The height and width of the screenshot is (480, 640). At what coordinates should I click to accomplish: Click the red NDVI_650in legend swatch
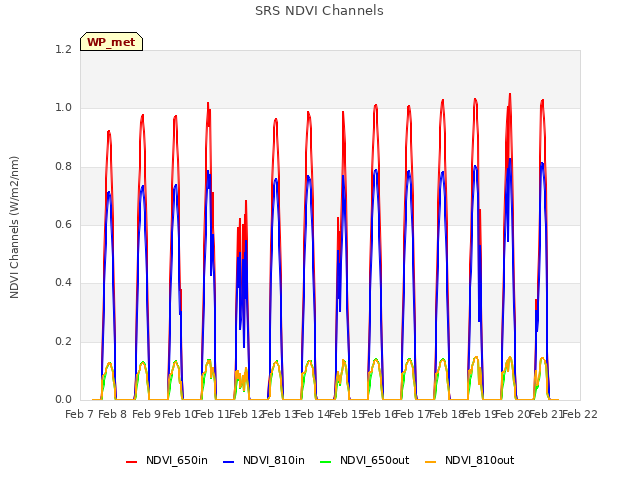point(131,462)
